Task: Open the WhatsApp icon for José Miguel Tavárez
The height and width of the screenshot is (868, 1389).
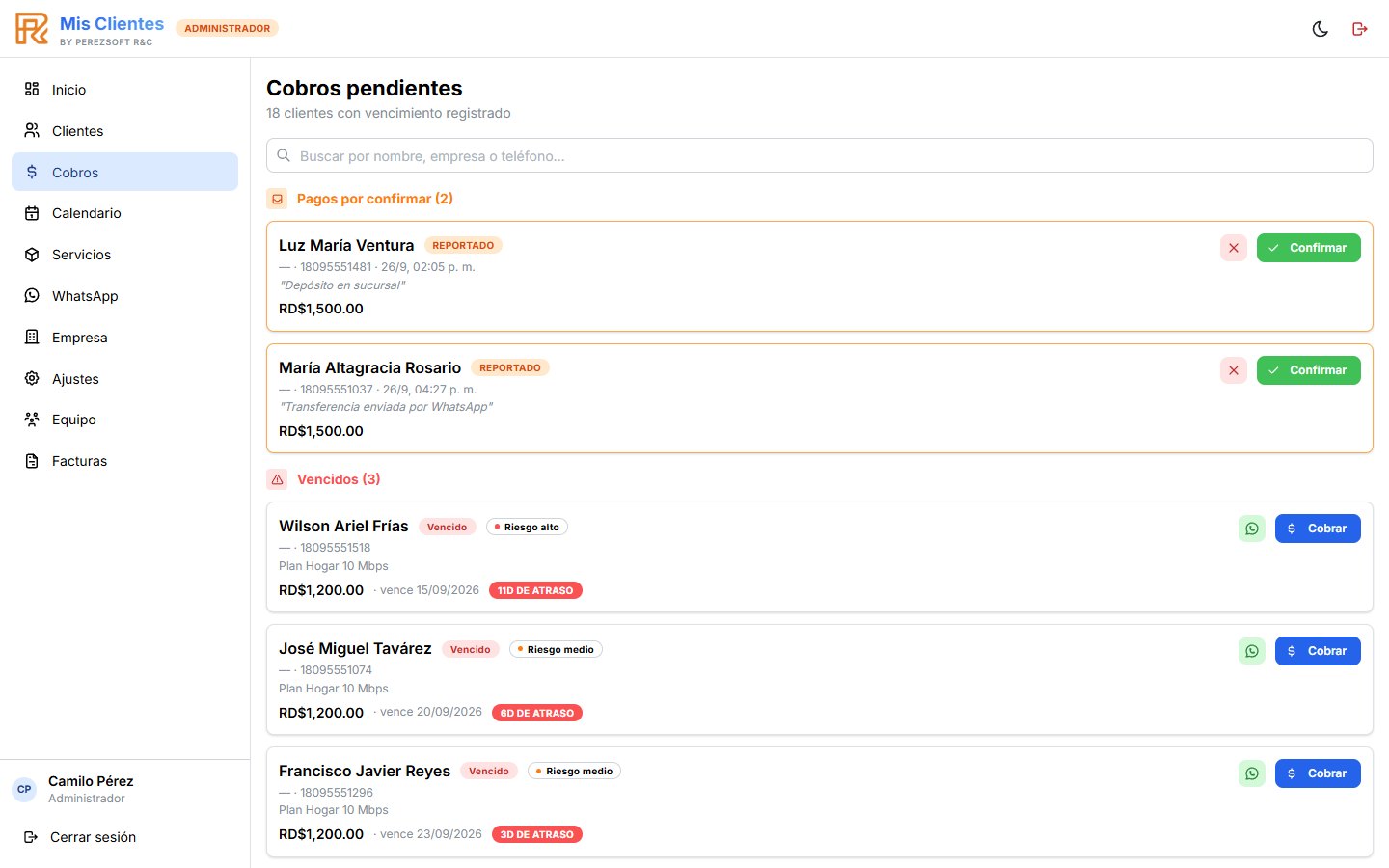Action: coord(1252,651)
